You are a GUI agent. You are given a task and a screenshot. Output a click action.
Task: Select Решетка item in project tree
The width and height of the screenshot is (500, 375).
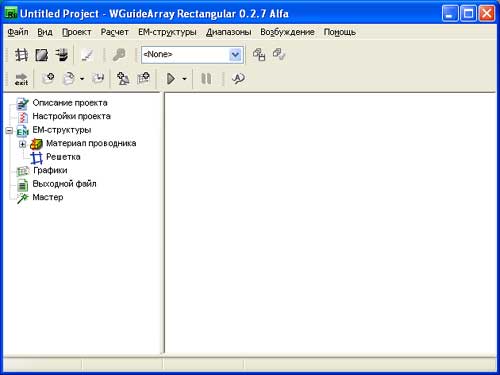(63, 157)
